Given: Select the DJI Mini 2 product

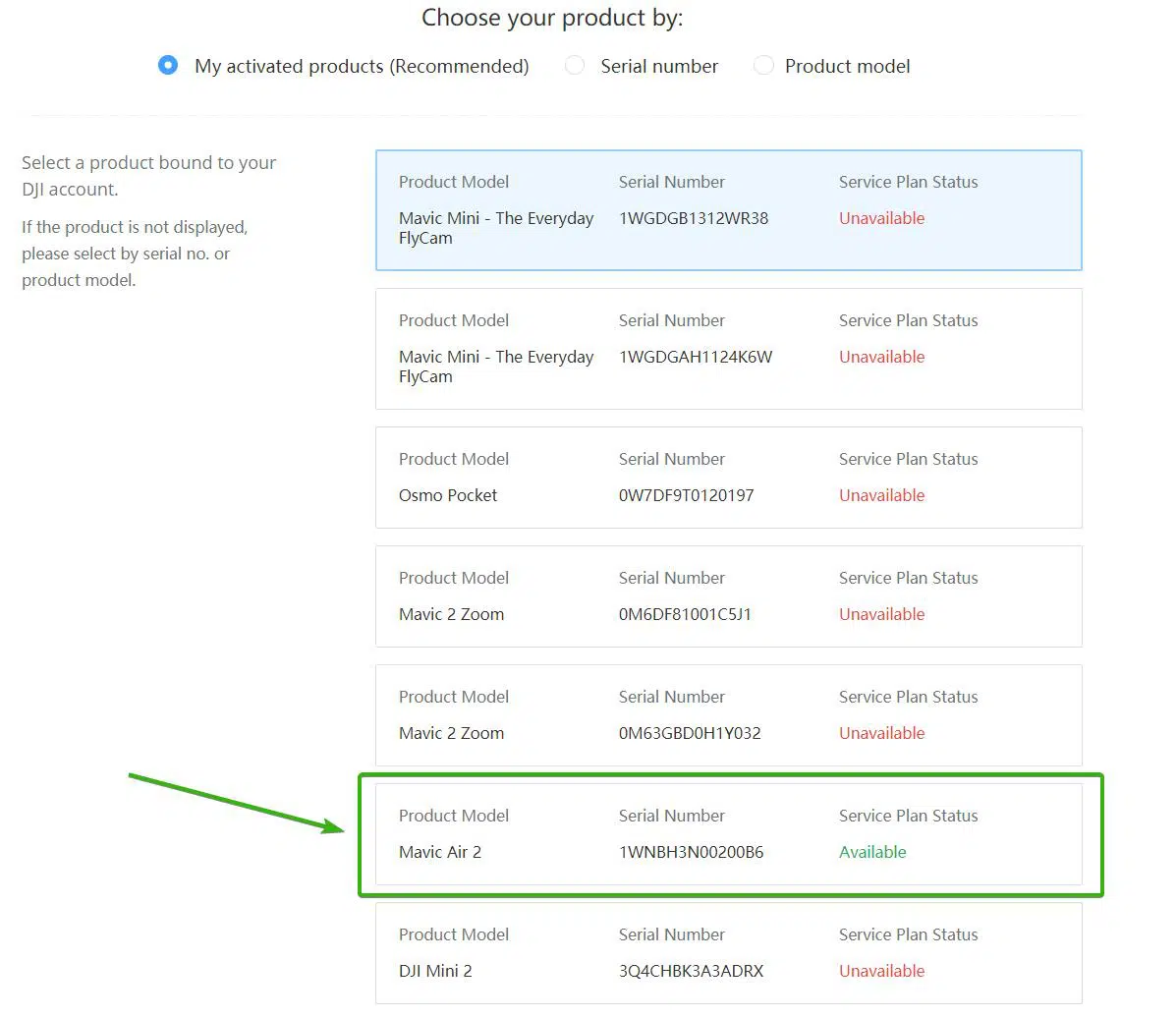Looking at the screenshot, I should tap(728, 953).
